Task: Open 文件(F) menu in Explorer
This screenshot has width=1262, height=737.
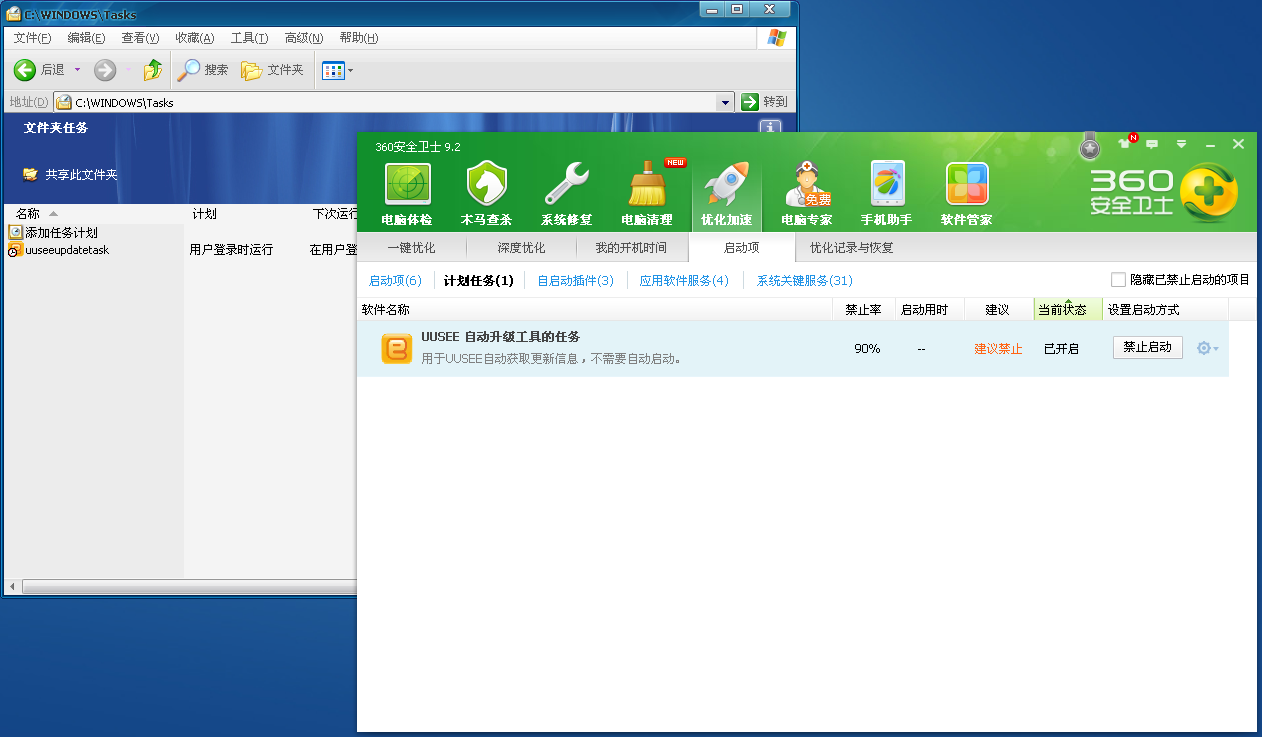Action: click(x=32, y=38)
